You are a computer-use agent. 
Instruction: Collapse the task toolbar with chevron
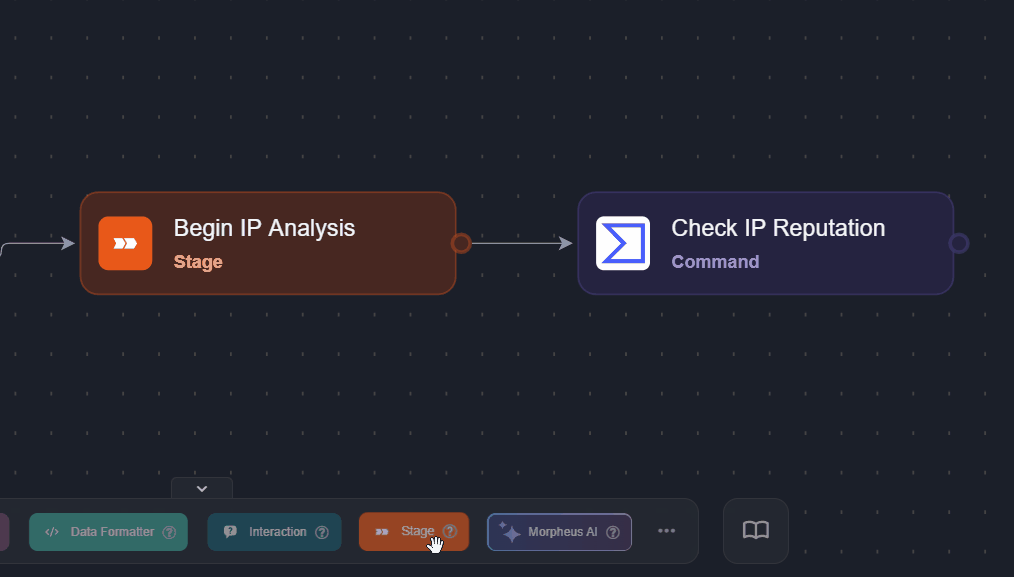tap(202, 488)
